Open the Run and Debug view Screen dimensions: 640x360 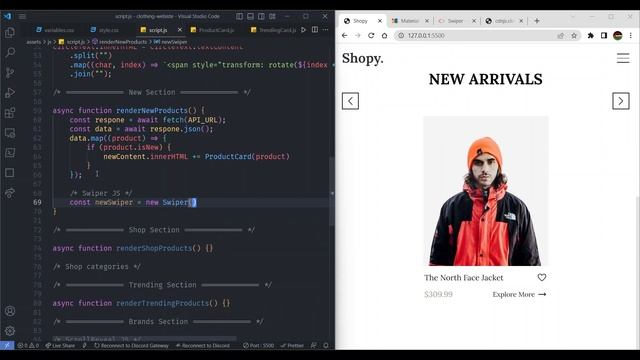(10, 92)
